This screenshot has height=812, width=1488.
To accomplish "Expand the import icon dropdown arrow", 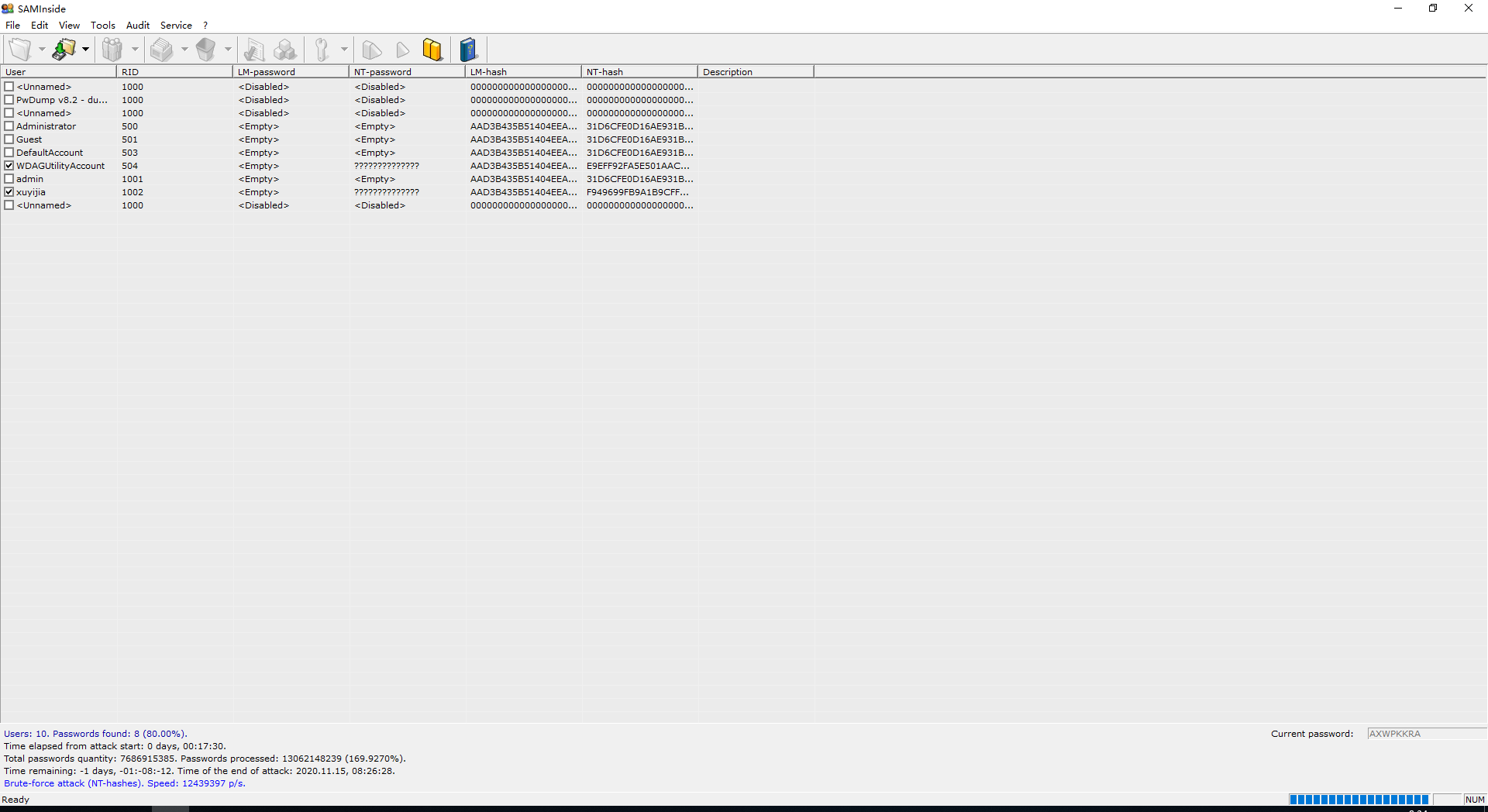I will (85, 50).
